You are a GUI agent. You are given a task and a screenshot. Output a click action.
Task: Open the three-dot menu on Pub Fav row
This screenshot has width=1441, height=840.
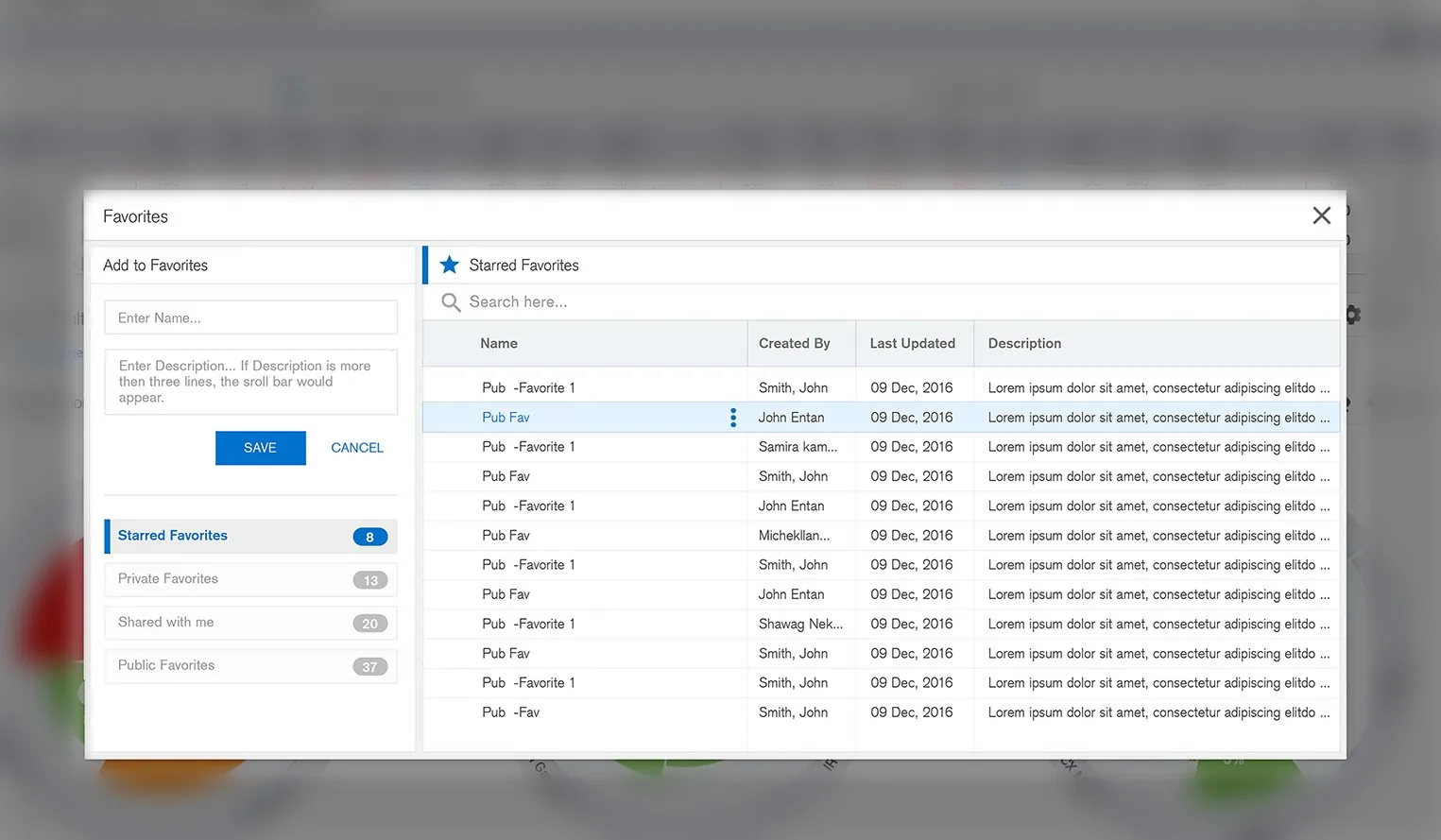(733, 418)
